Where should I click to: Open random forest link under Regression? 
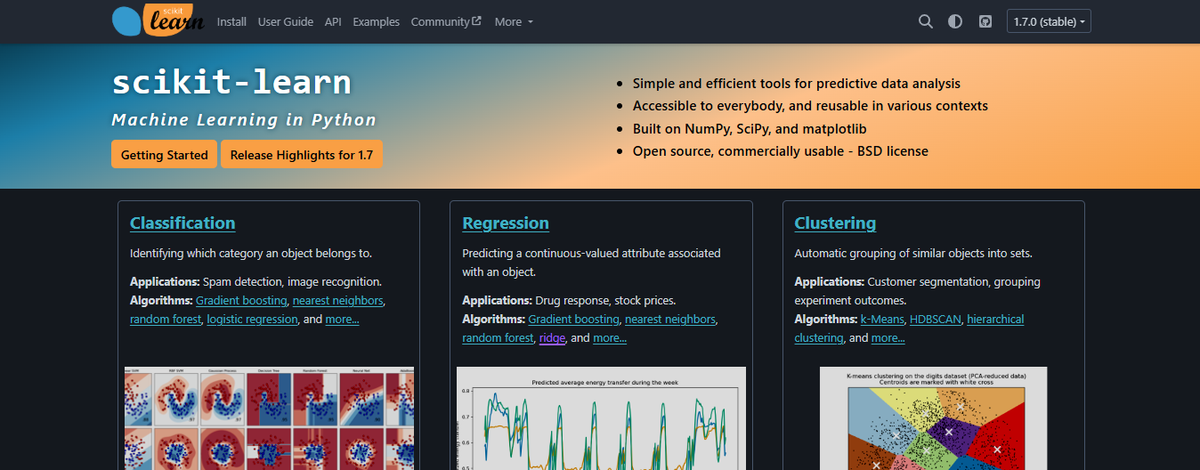tap(497, 338)
